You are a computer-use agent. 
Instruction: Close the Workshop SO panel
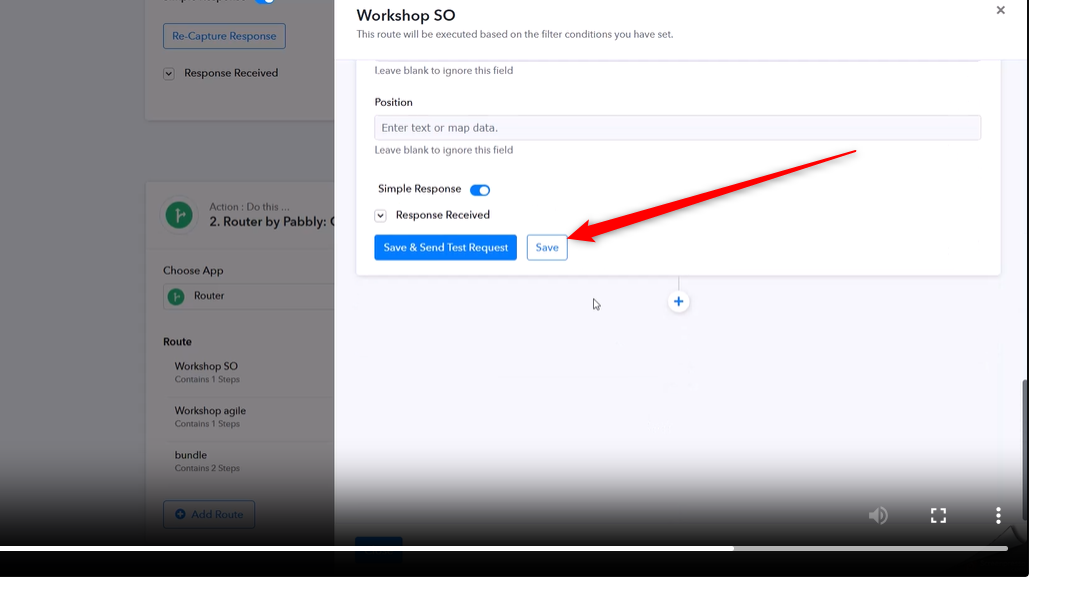point(1000,10)
